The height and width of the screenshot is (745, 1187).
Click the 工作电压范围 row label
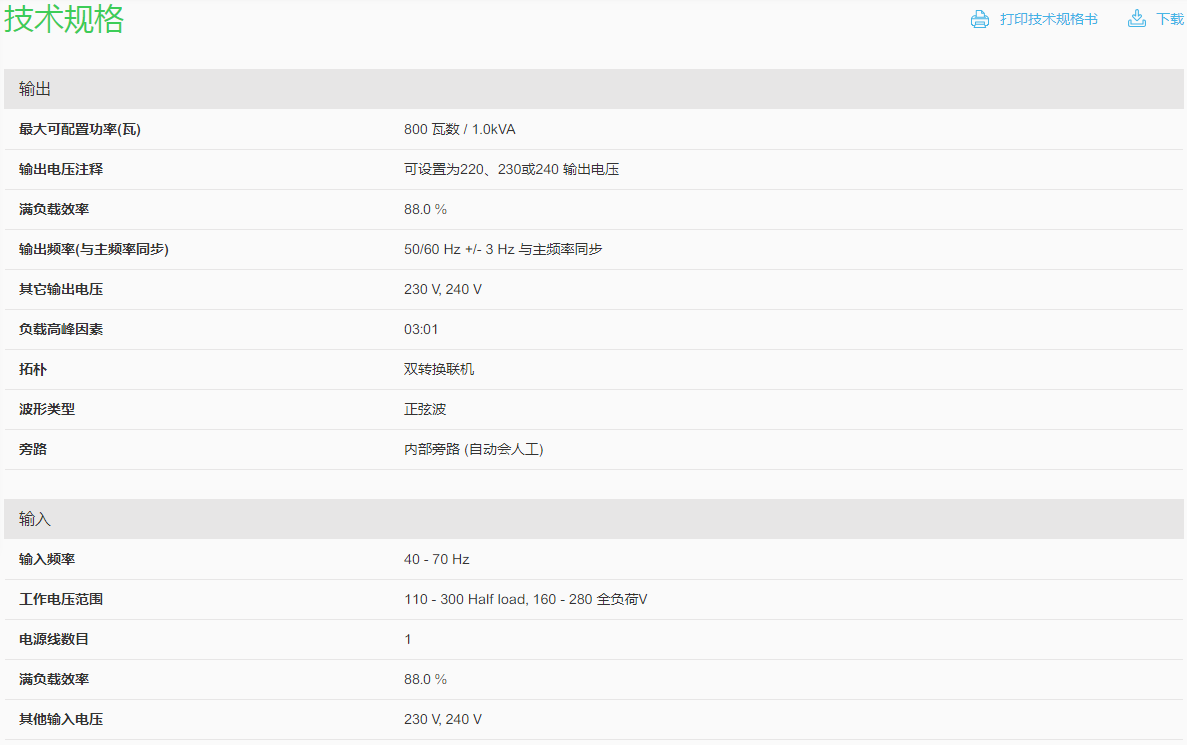click(x=61, y=599)
